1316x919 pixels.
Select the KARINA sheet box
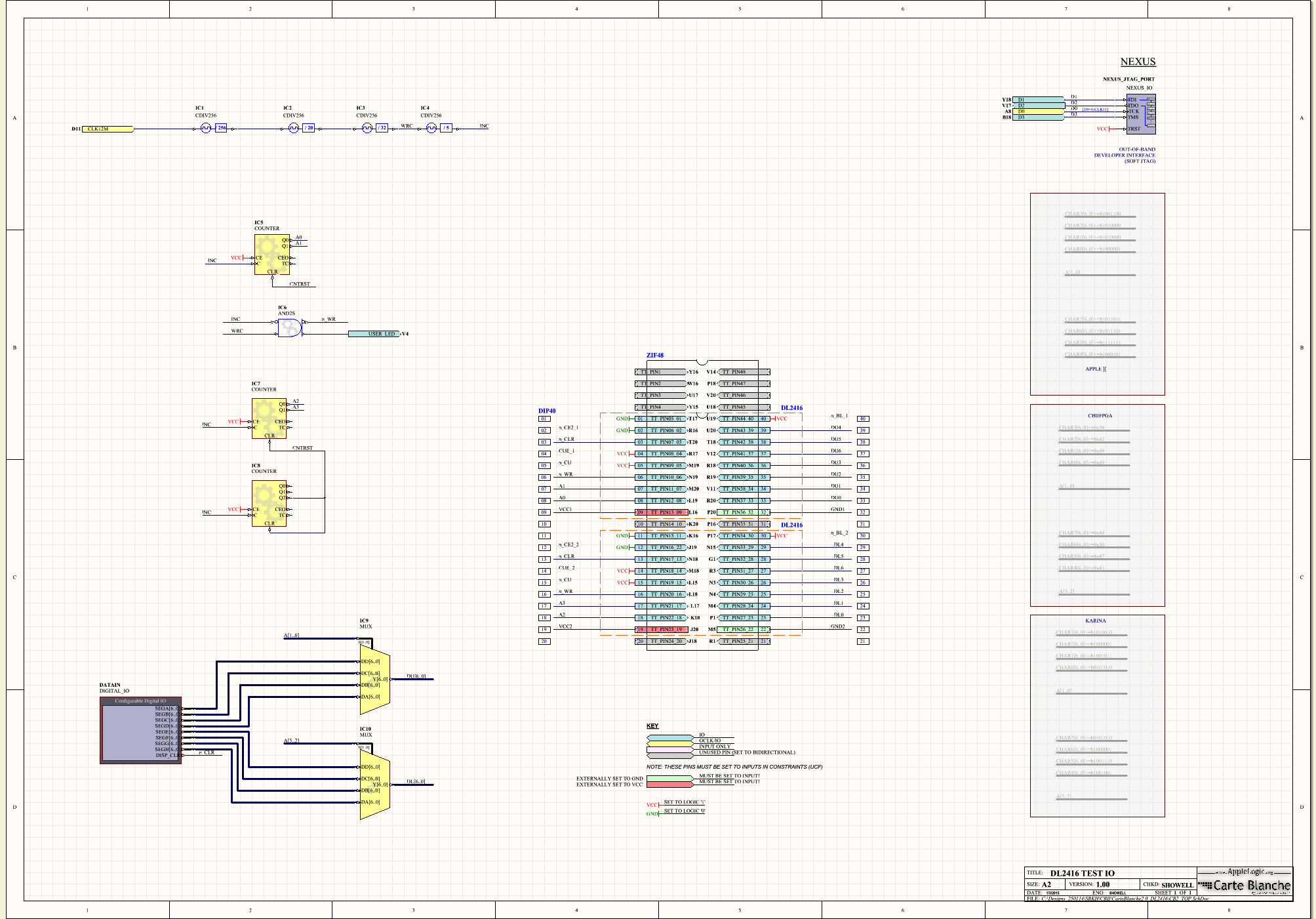click(1097, 716)
